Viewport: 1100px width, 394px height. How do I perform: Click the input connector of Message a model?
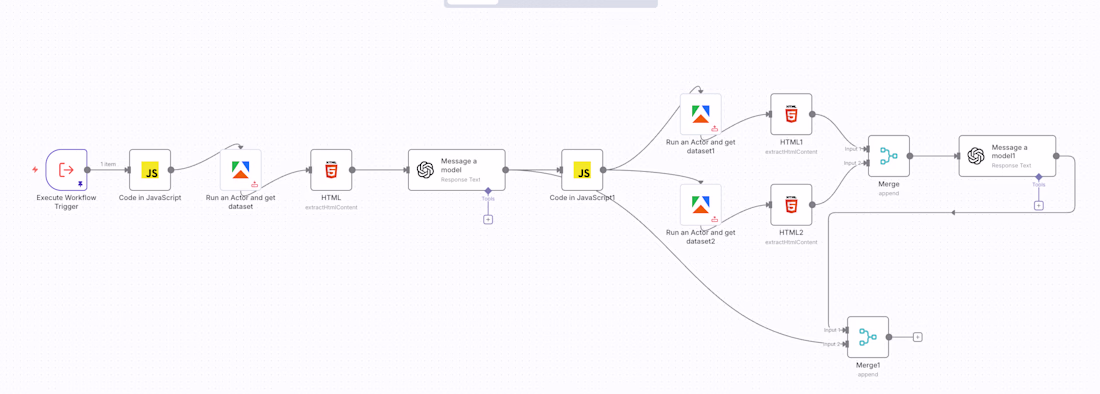pyautogui.click(x=408, y=170)
